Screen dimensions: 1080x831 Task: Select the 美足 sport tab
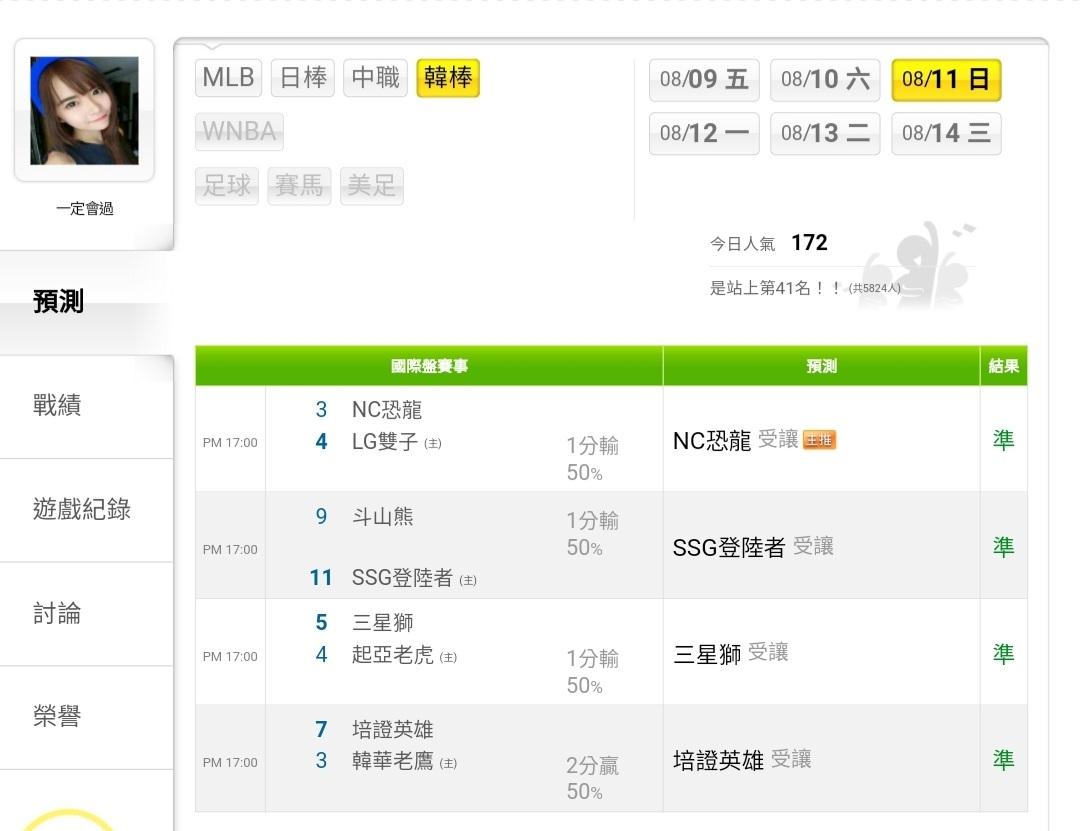click(371, 185)
